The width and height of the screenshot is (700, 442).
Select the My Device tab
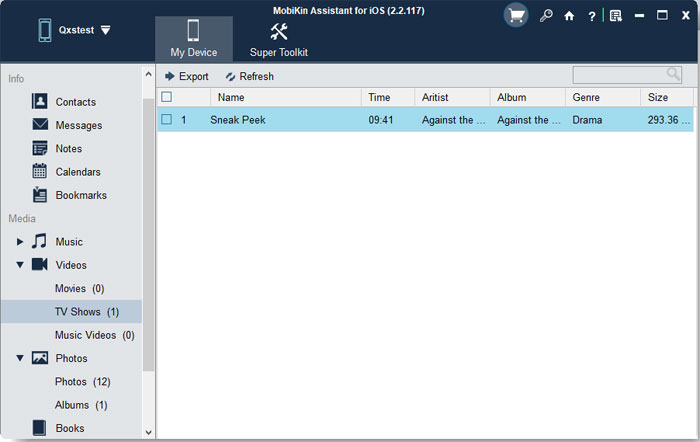click(194, 38)
